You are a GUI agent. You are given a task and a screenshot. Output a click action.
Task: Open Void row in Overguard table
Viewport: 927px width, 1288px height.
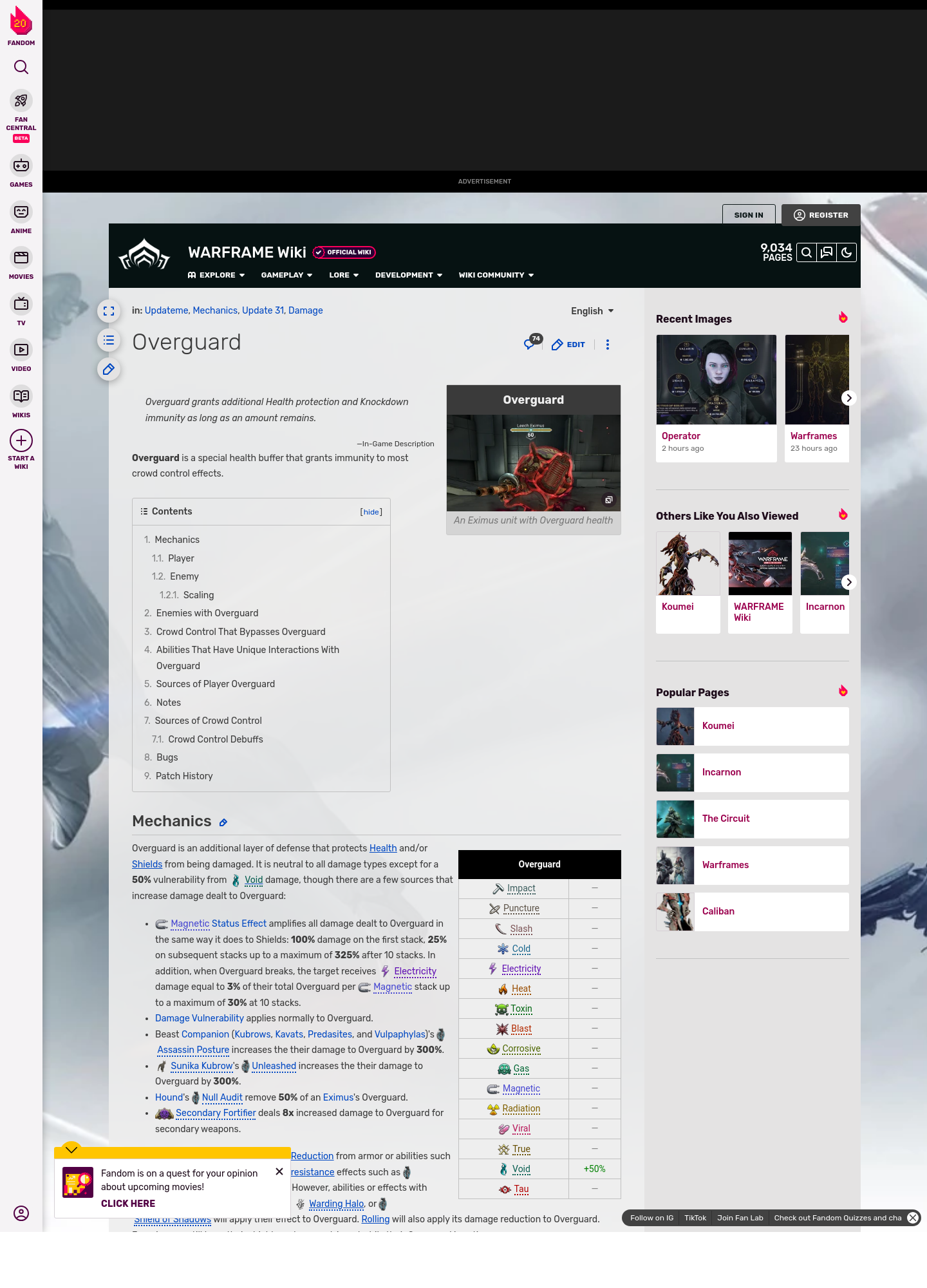pos(521,1169)
